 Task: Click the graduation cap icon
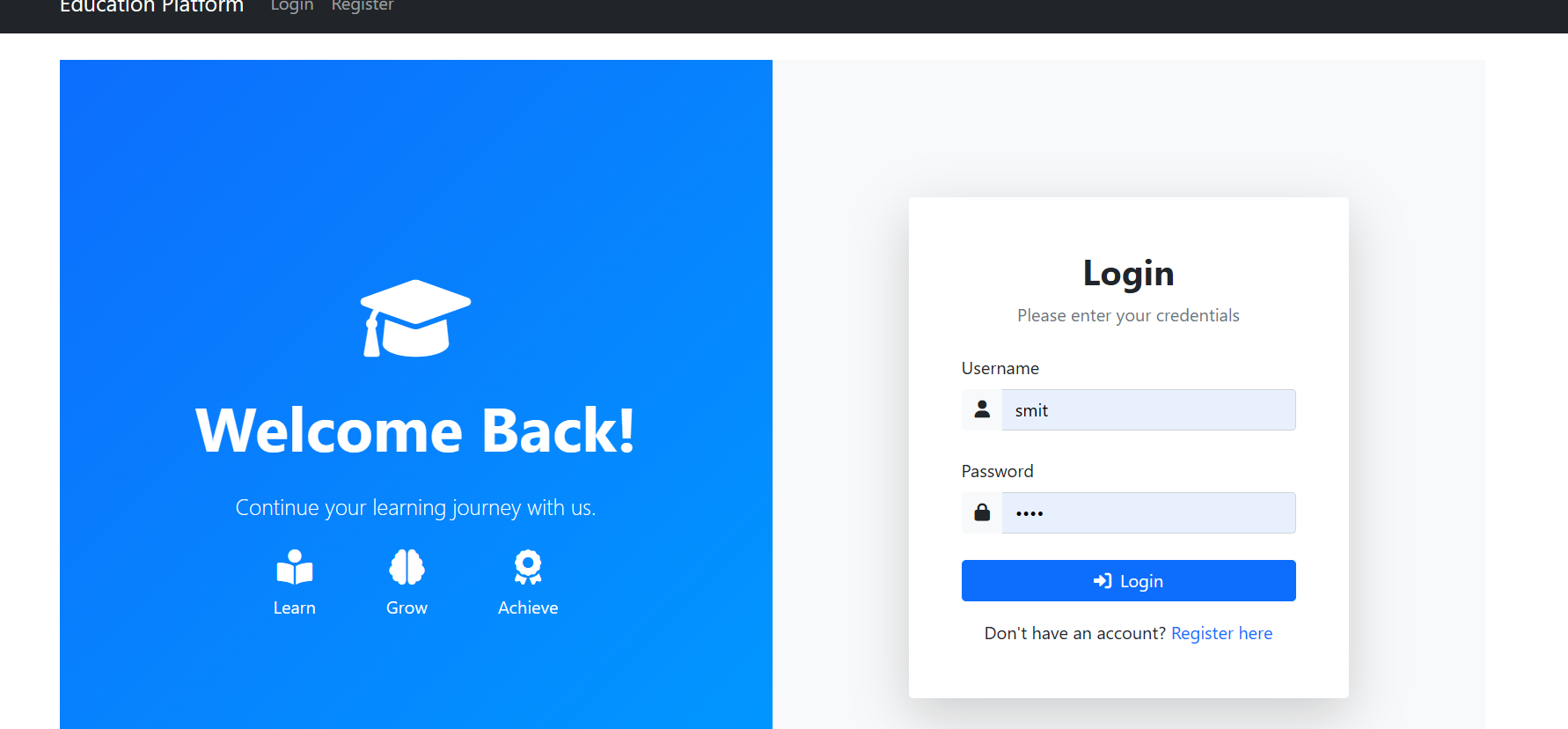(415, 319)
